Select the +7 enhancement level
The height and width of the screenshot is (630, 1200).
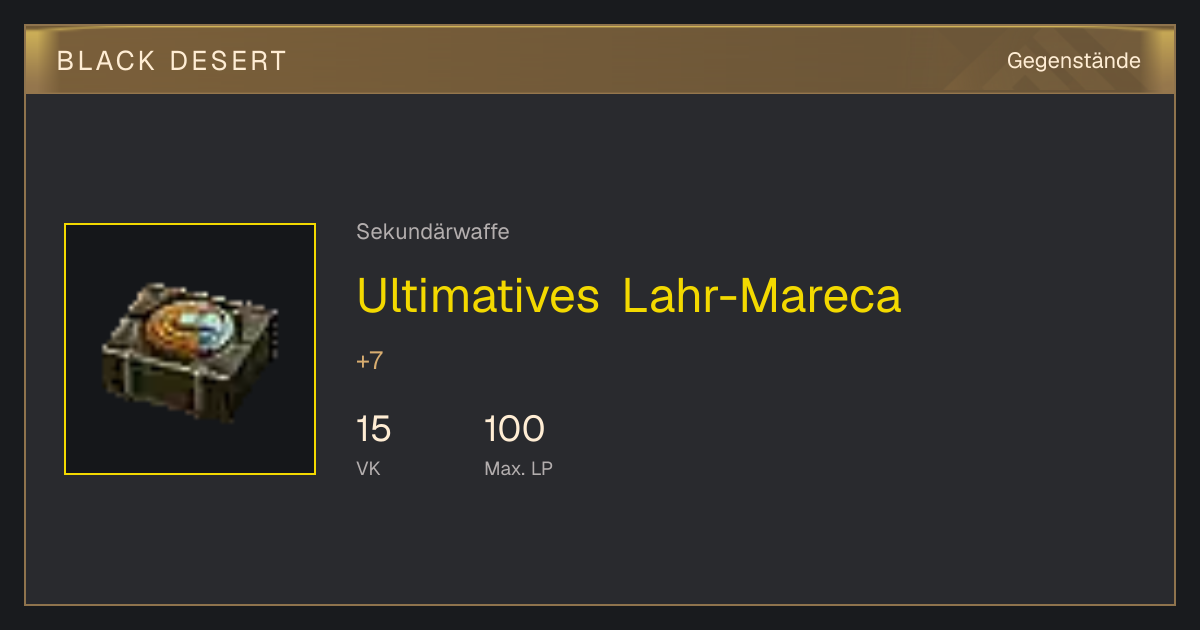coord(369,361)
